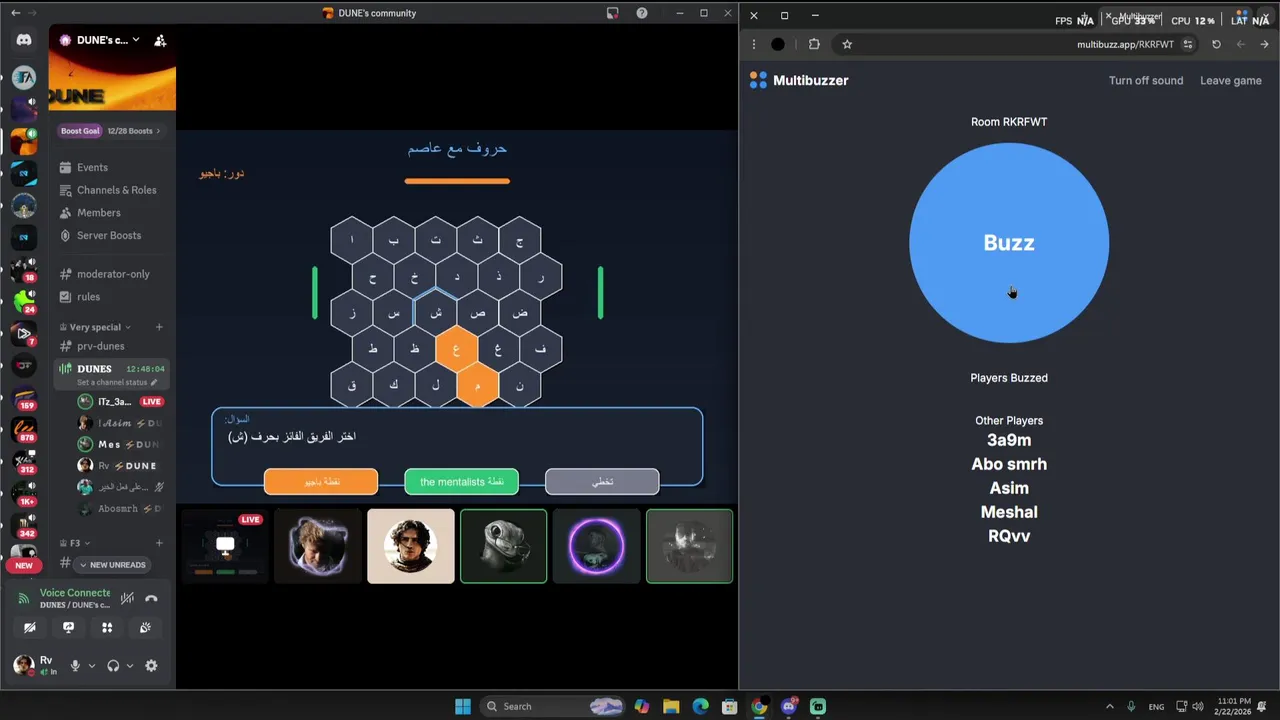Image resolution: width=1280 pixels, height=720 pixels.
Task: Click the green 'the mentalists' button
Action: pos(461,482)
